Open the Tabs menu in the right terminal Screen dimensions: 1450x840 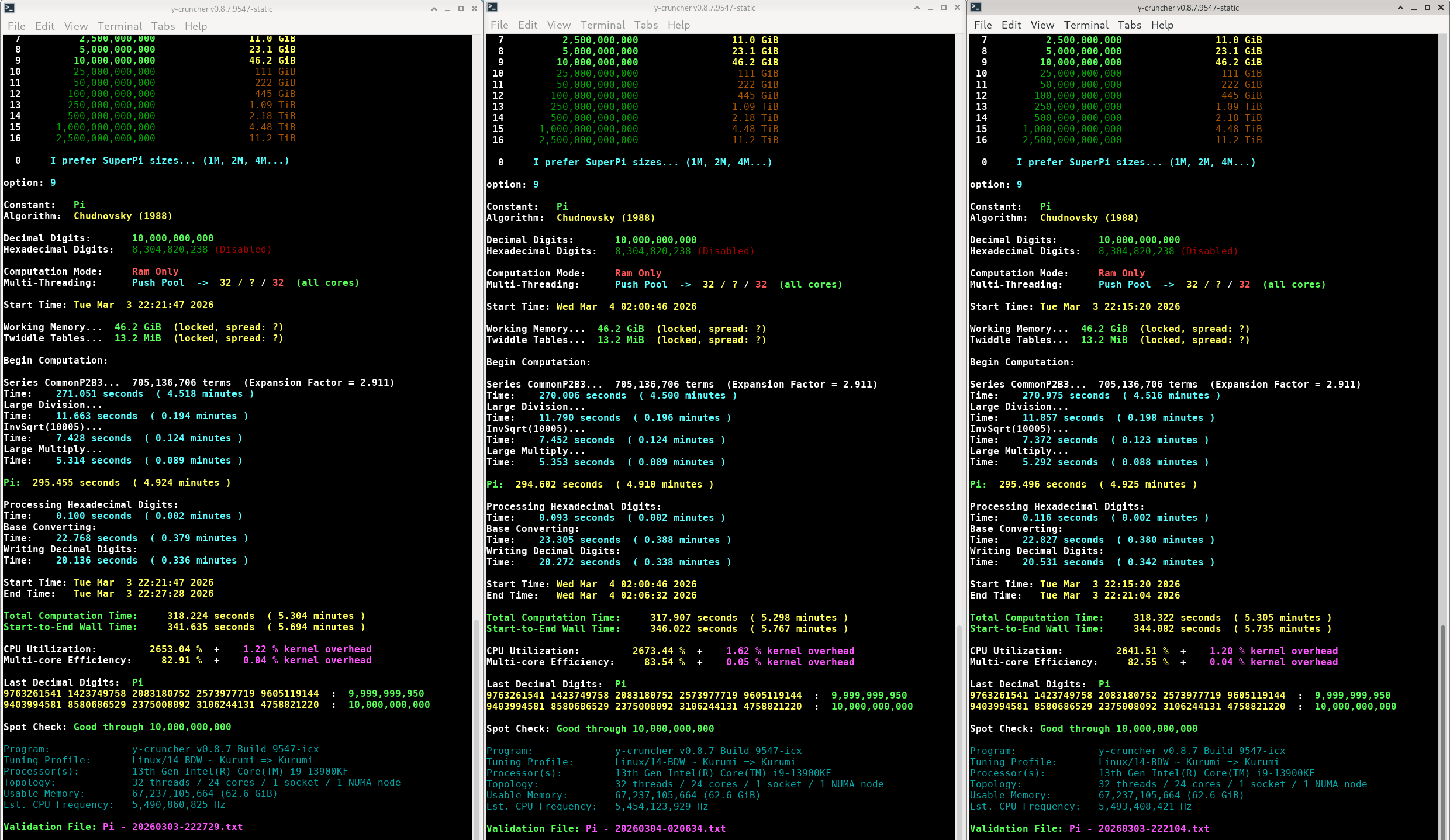[1129, 25]
